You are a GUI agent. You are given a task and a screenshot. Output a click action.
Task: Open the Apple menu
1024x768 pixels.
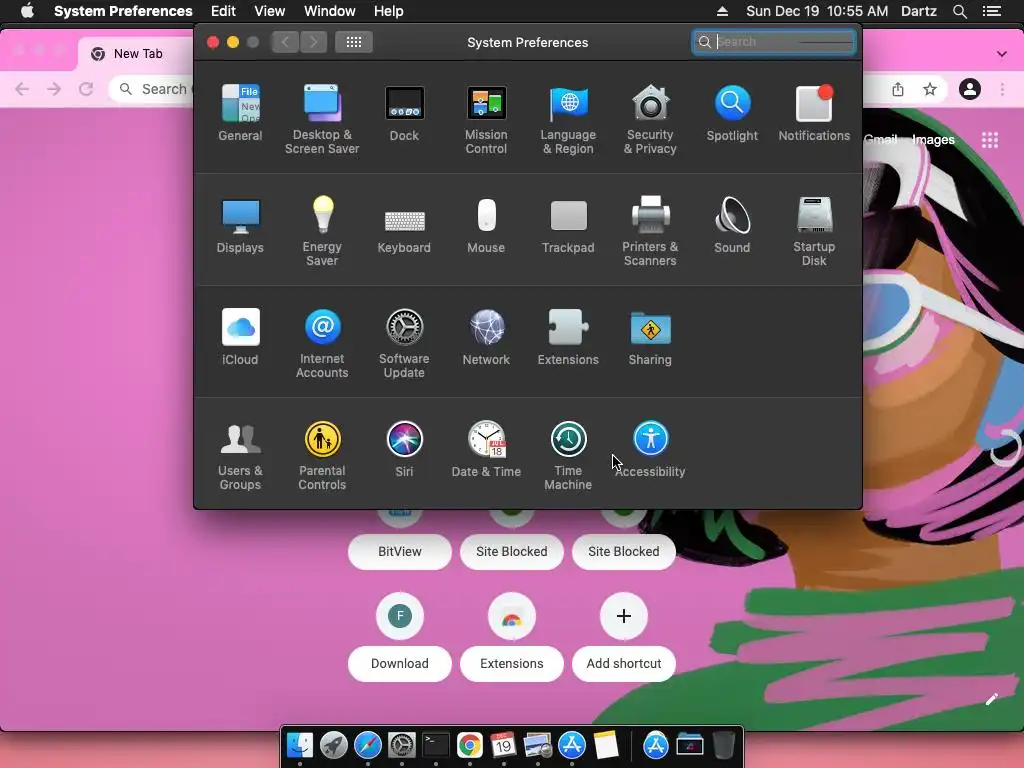click(x=27, y=11)
